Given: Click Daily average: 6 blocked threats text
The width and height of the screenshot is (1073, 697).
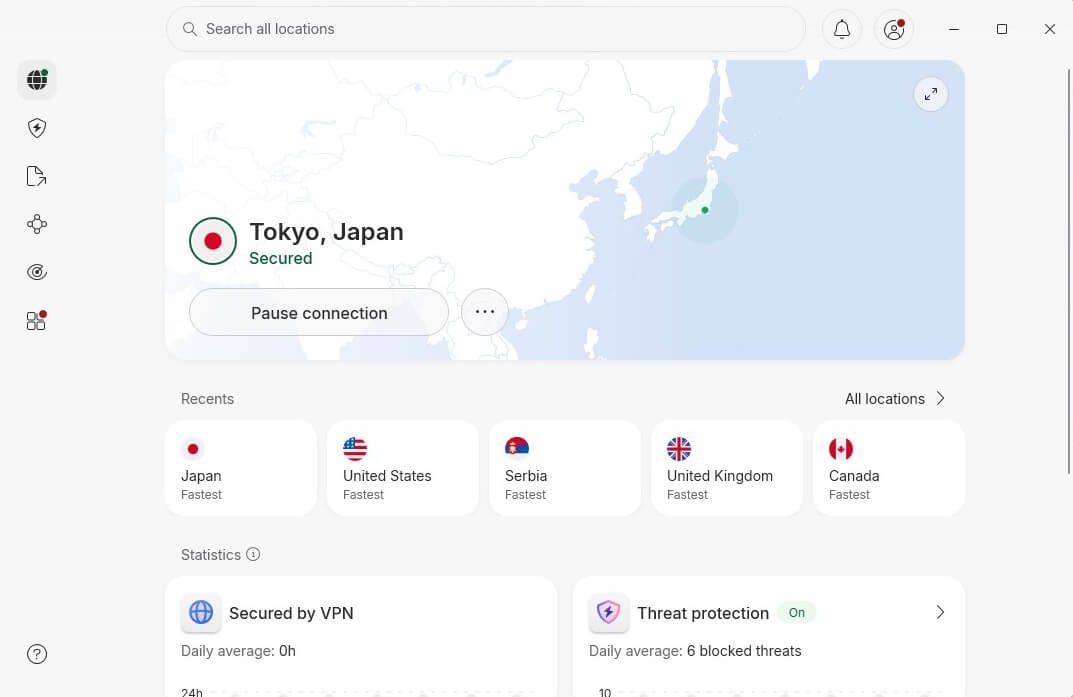Looking at the screenshot, I should pos(695,651).
